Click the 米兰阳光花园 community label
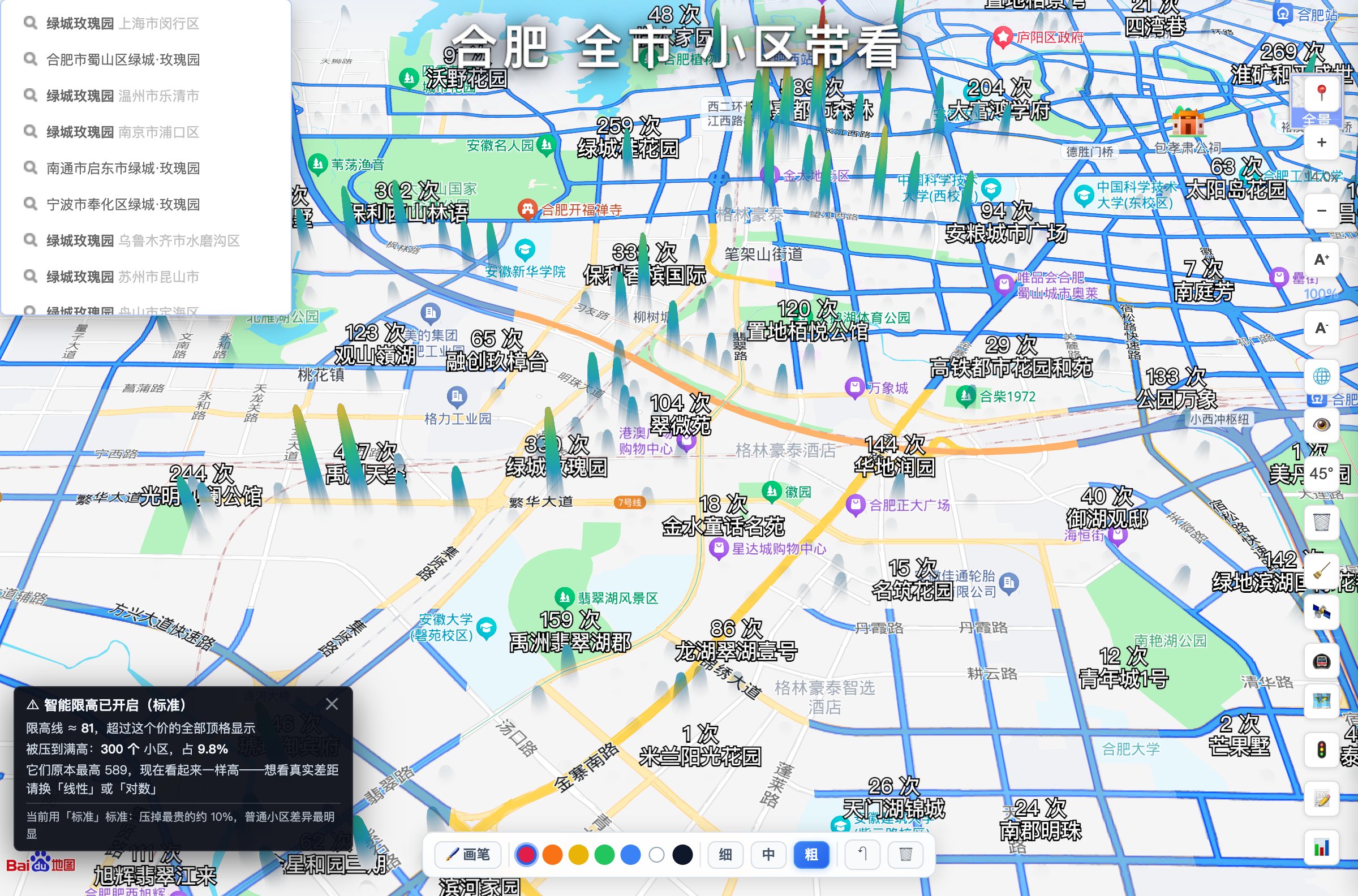Viewport: 1358px width, 896px height. 700,757
